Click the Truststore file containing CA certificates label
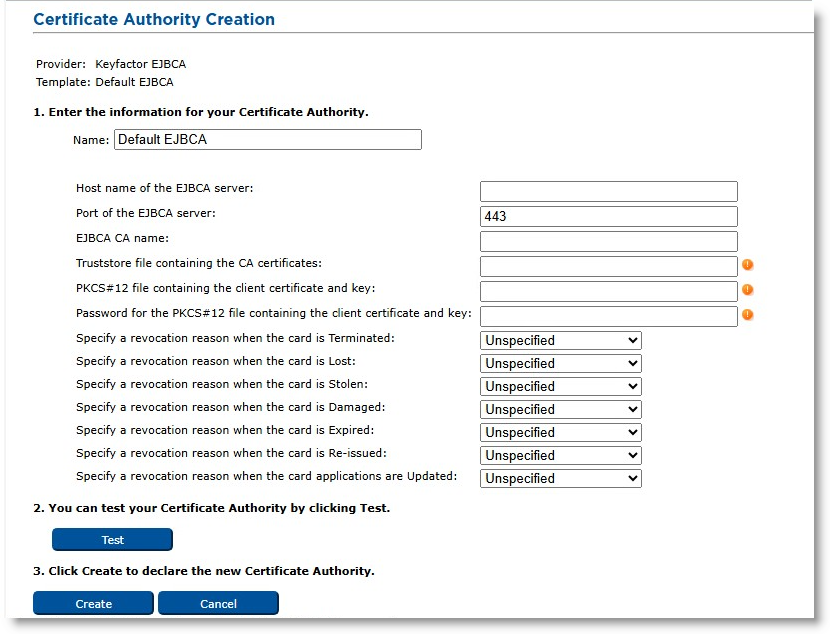The width and height of the screenshot is (830, 634). 199,263
